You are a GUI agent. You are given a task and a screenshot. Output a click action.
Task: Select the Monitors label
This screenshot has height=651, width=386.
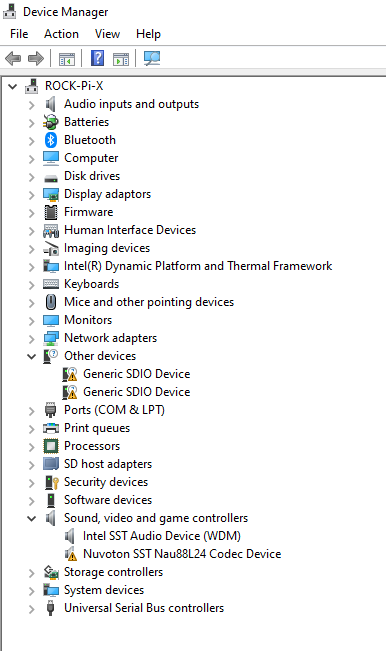click(88, 320)
